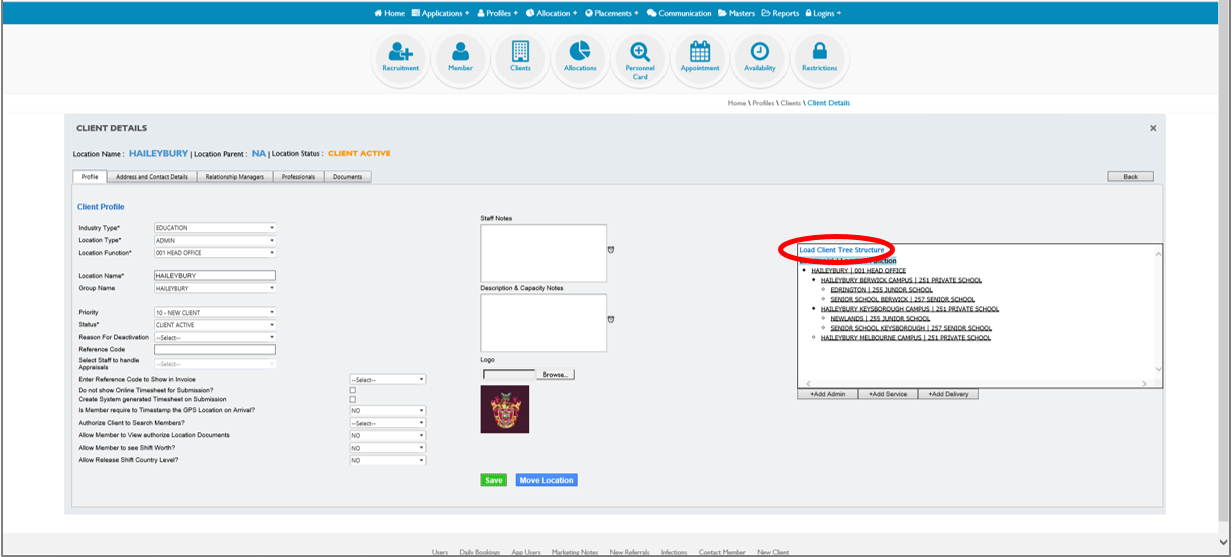Open the Group Name dropdown

[214, 288]
